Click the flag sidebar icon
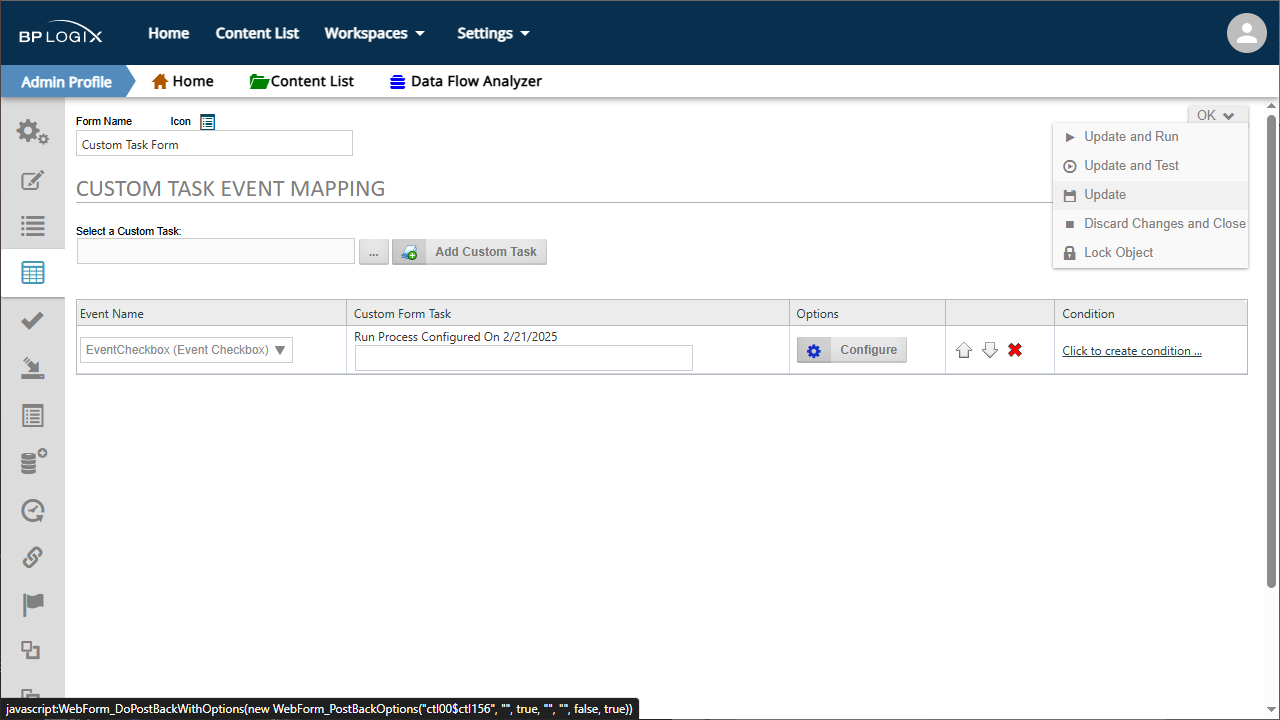 tap(32, 604)
